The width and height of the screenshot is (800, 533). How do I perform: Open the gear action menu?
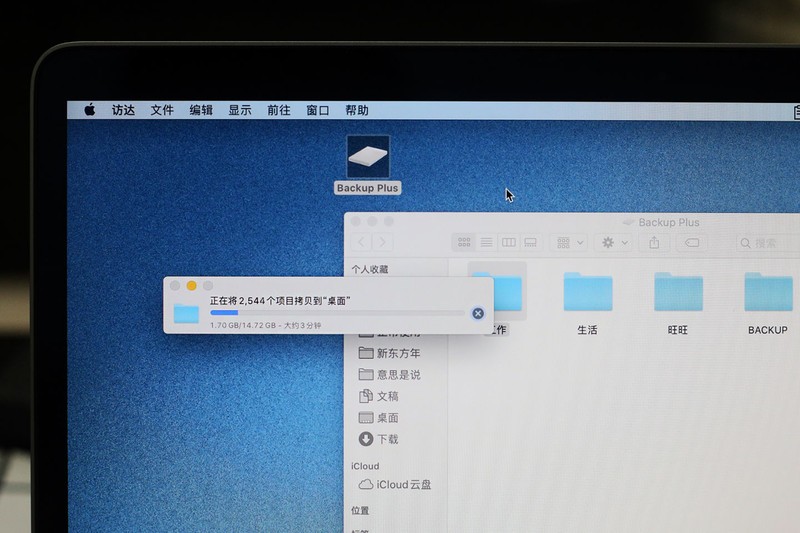614,243
